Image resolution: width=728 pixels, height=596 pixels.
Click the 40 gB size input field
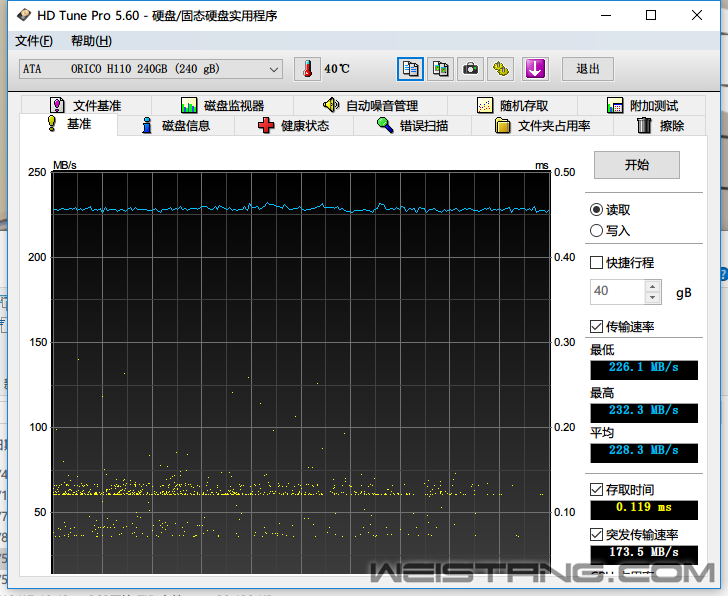(x=618, y=292)
